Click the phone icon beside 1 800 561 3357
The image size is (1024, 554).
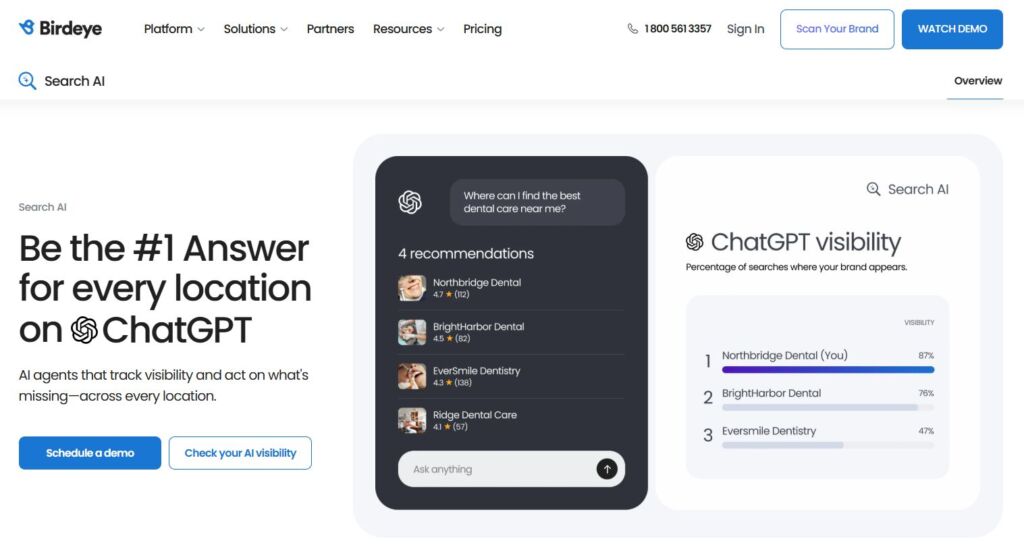pos(632,29)
